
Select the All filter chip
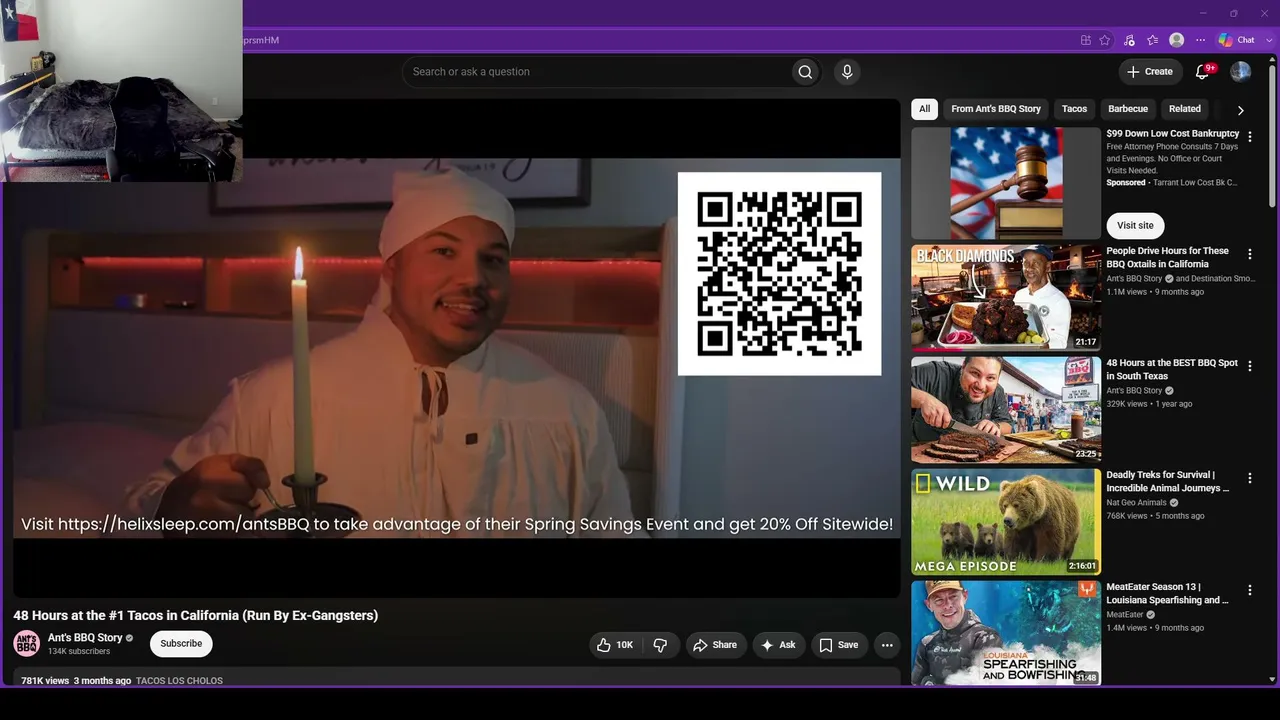[x=924, y=109]
